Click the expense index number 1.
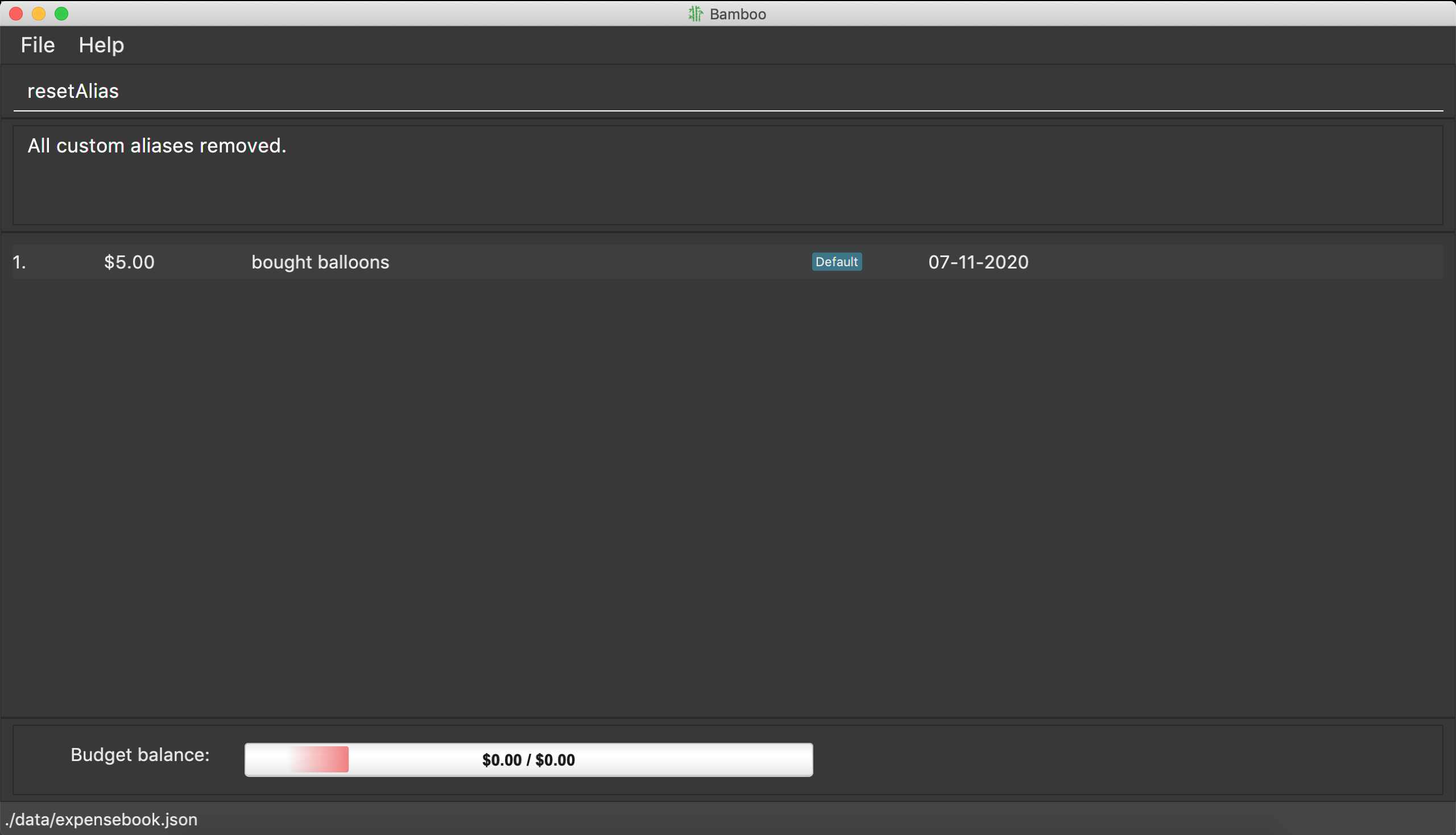 tap(19, 262)
